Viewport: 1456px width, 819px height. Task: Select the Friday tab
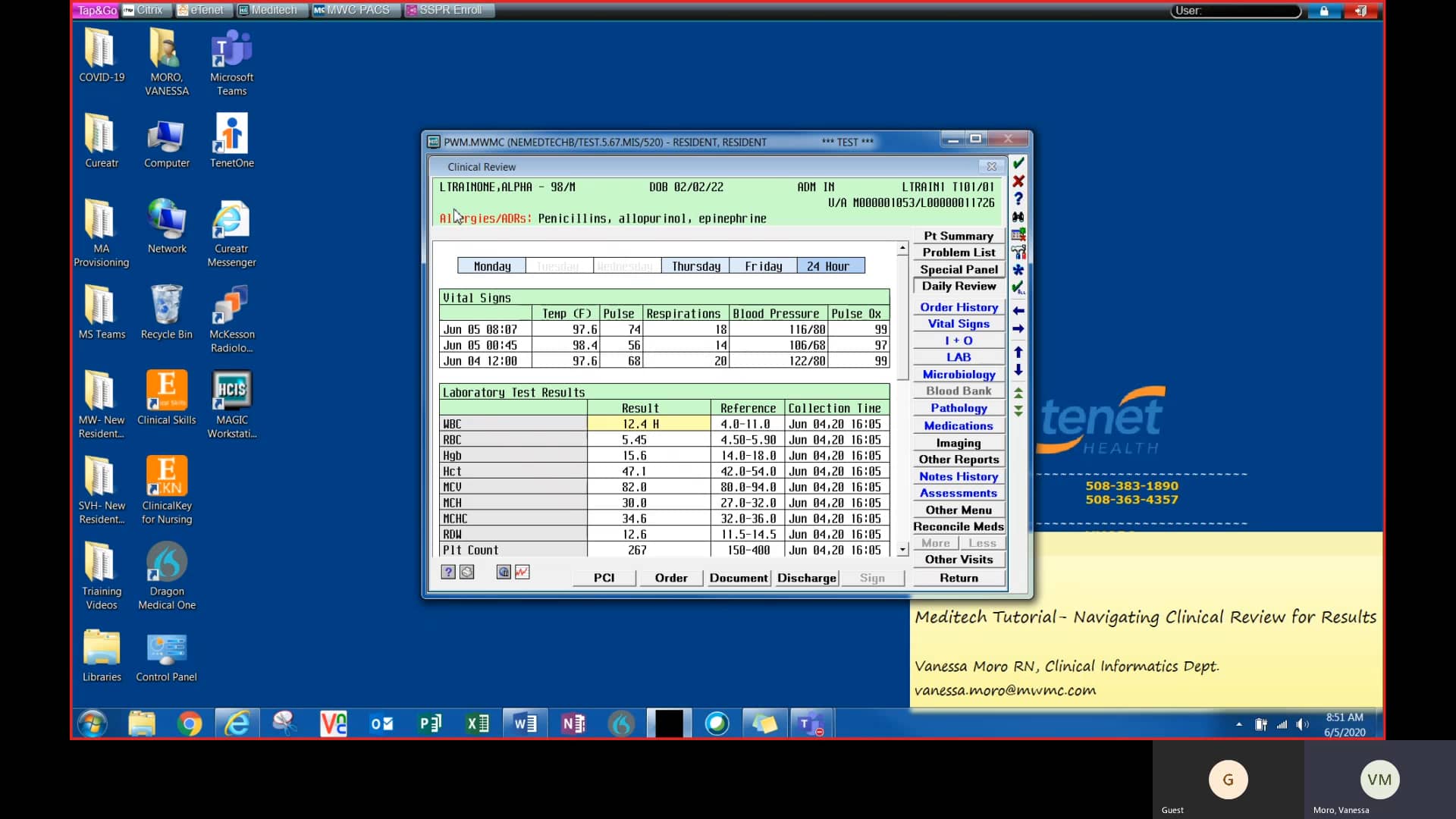pyautogui.click(x=763, y=266)
